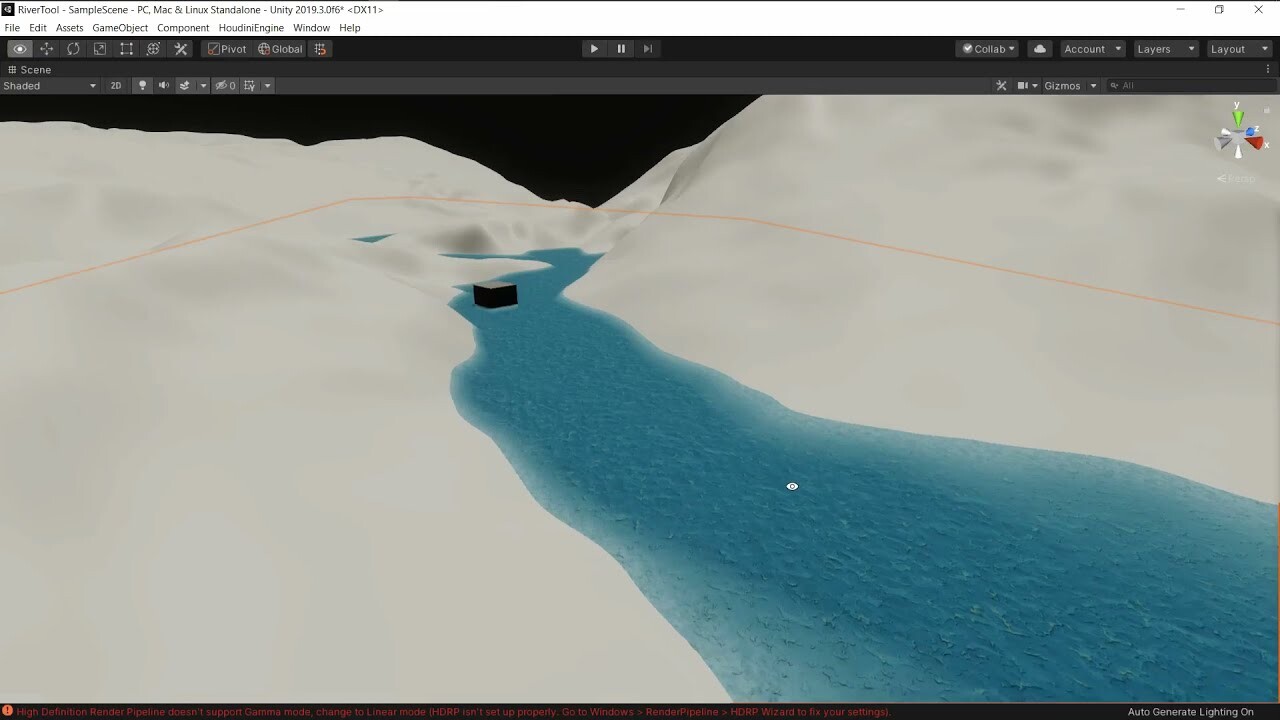Open the Shaded draw mode dropdown
The width and height of the screenshot is (1280, 720).
(50, 85)
